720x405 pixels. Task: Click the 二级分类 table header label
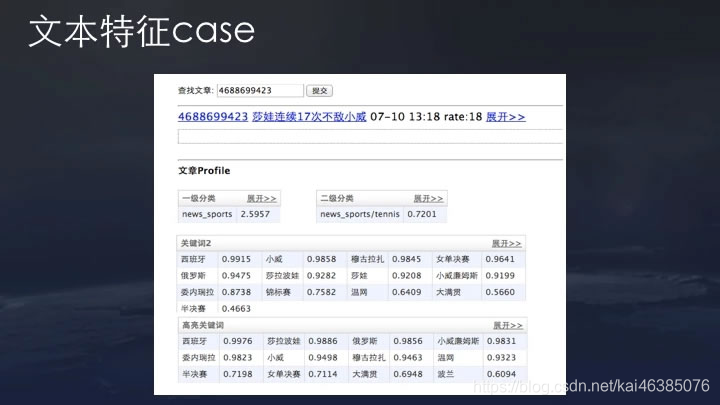click(x=337, y=198)
